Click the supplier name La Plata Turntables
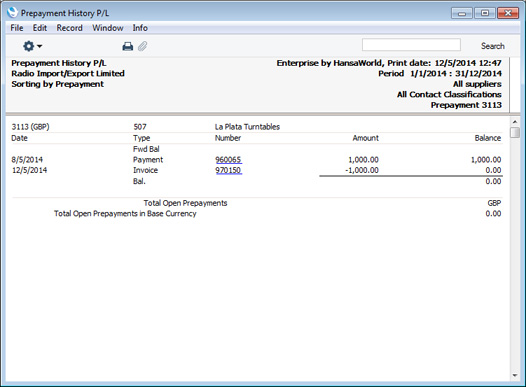 point(247,127)
